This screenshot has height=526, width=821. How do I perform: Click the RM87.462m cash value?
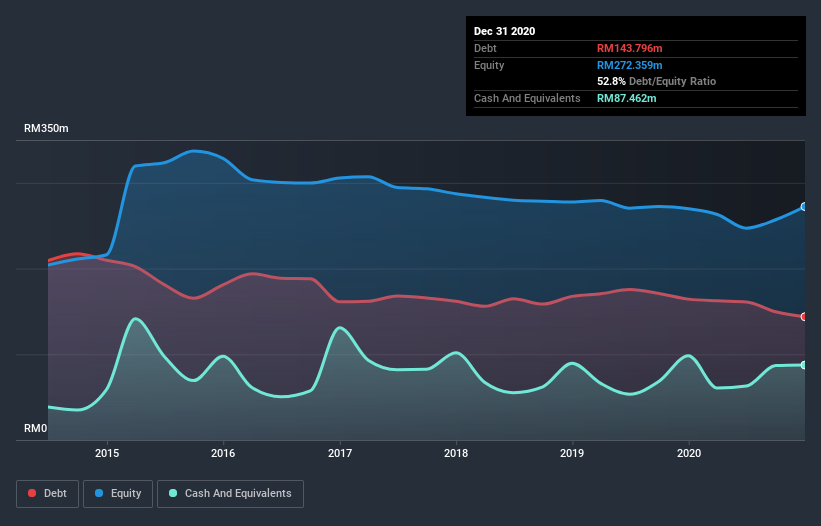click(626, 98)
